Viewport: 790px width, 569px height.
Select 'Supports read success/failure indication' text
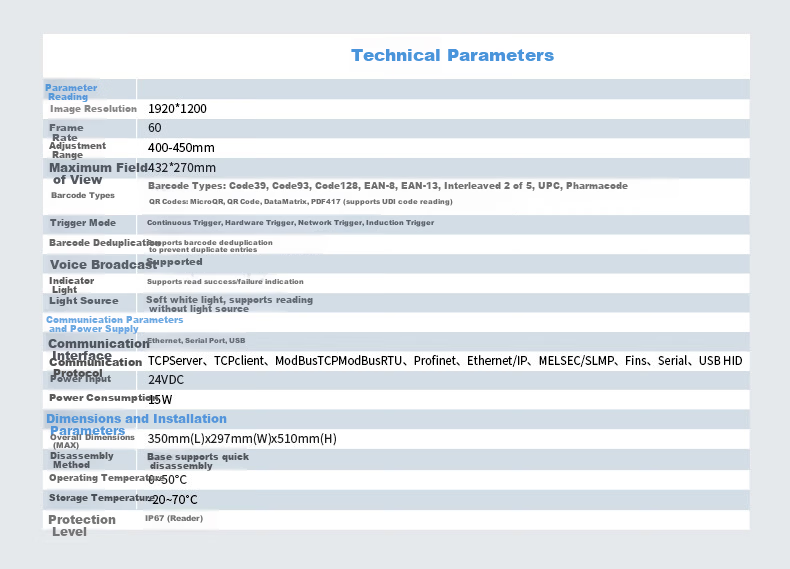click(x=225, y=282)
